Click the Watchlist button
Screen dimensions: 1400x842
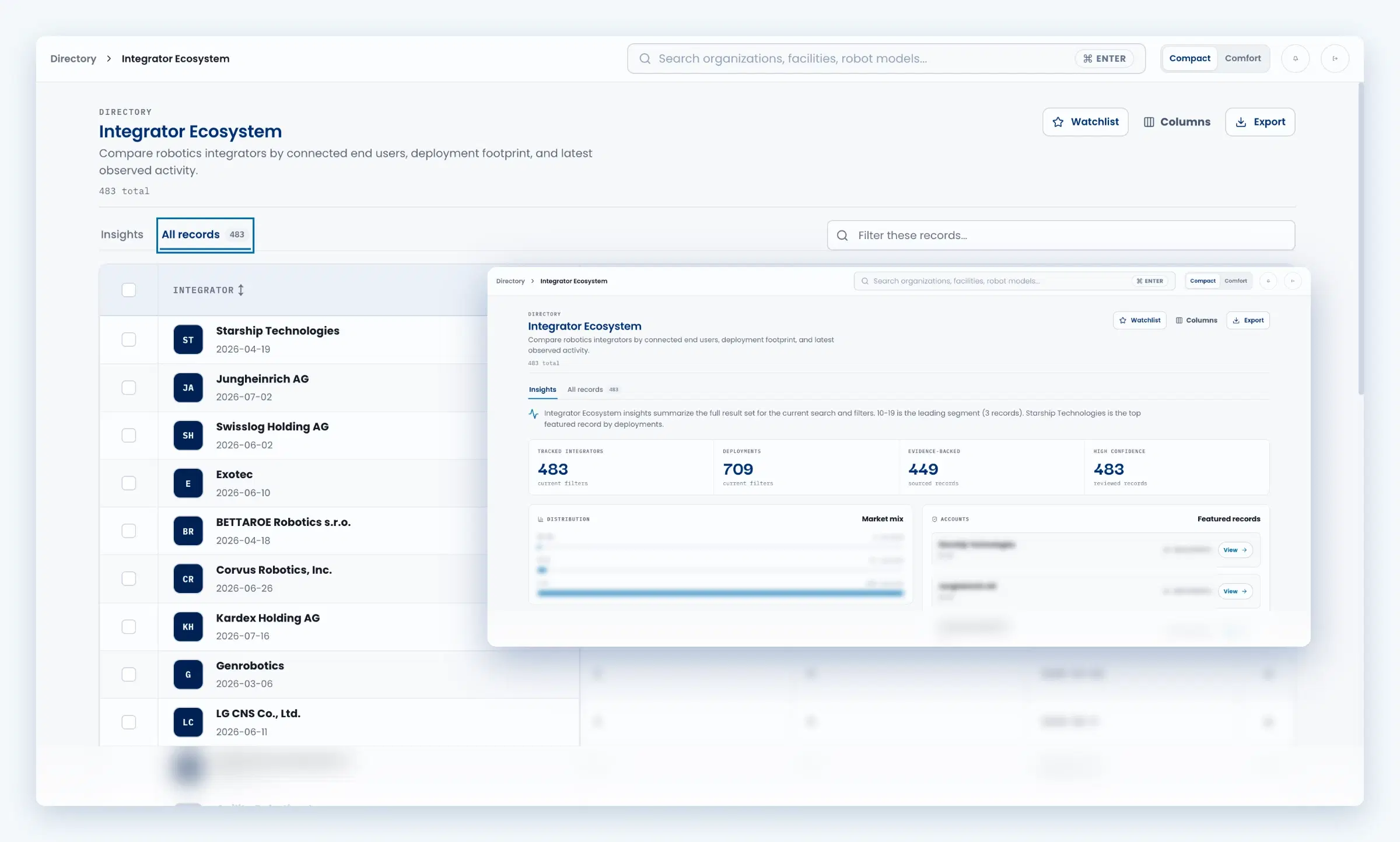click(1086, 122)
